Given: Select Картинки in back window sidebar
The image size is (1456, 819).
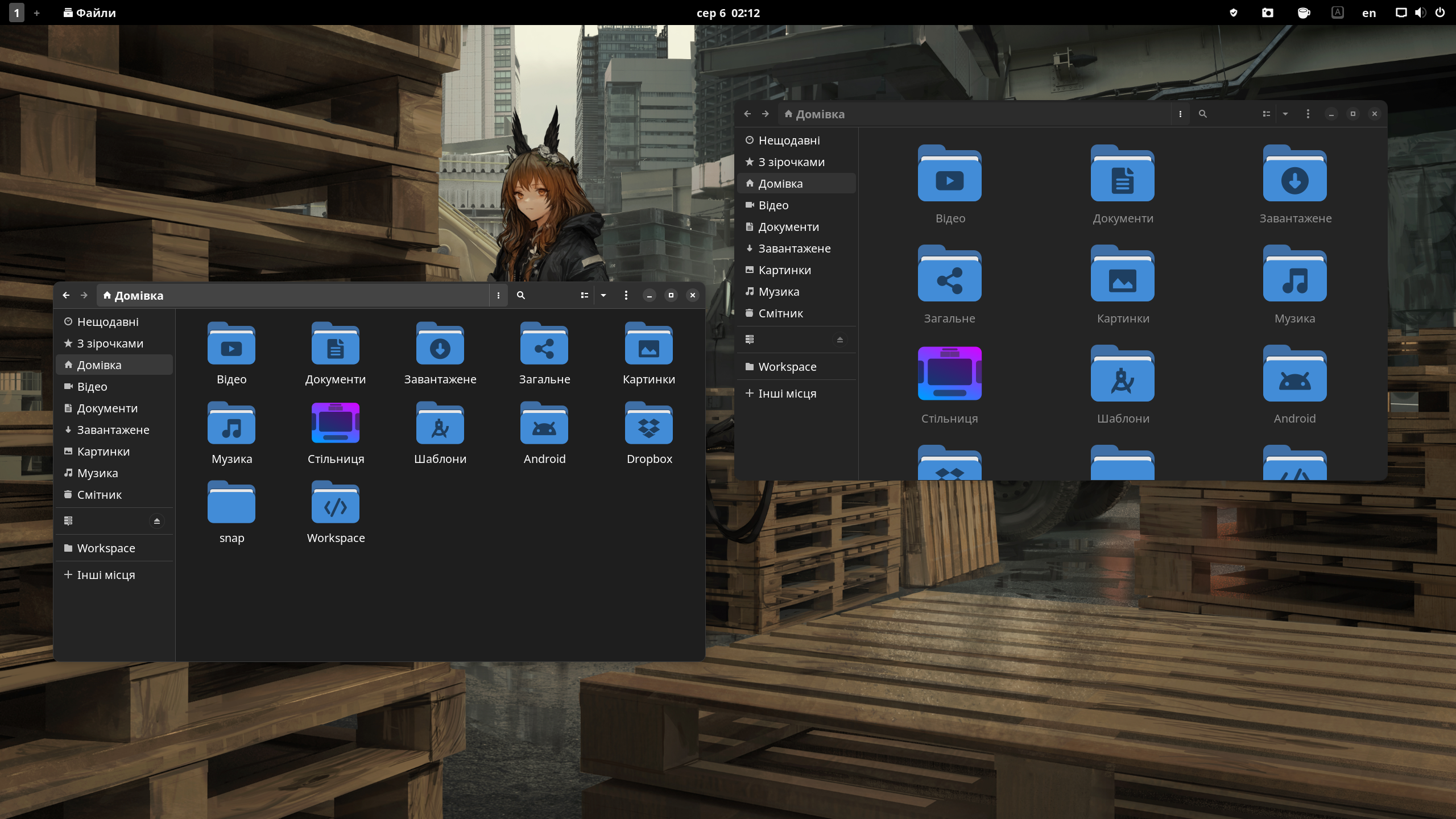Looking at the screenshot, I should click(x=796, y=270).
